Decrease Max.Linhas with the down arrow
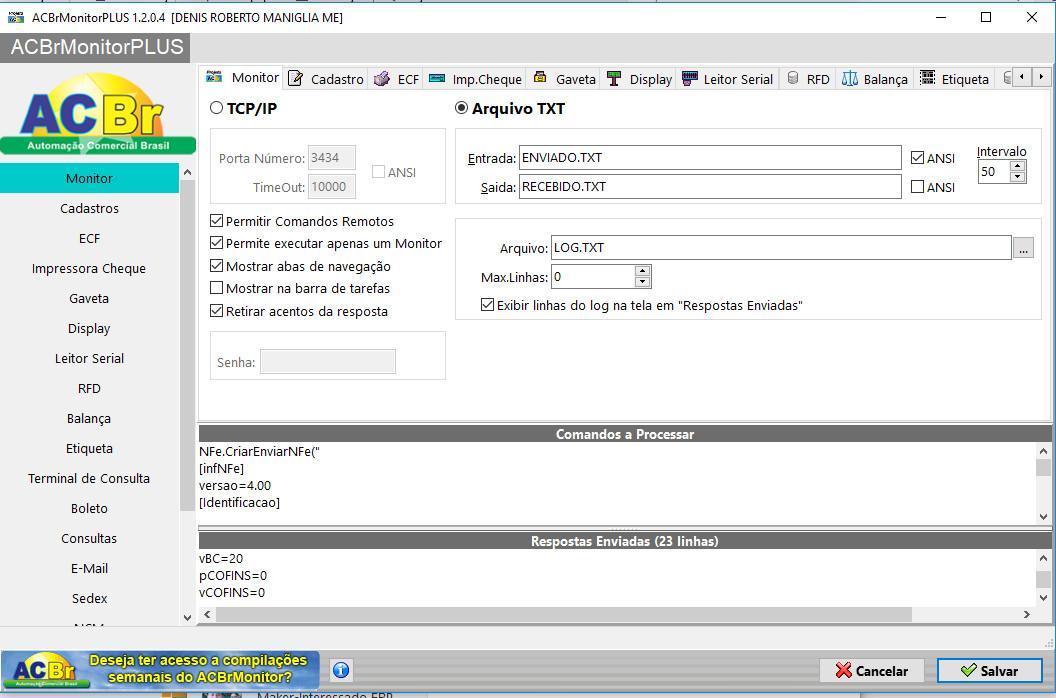Image resolution: width=1056 pixels, height=698 pixels. (x=642, y=282)
